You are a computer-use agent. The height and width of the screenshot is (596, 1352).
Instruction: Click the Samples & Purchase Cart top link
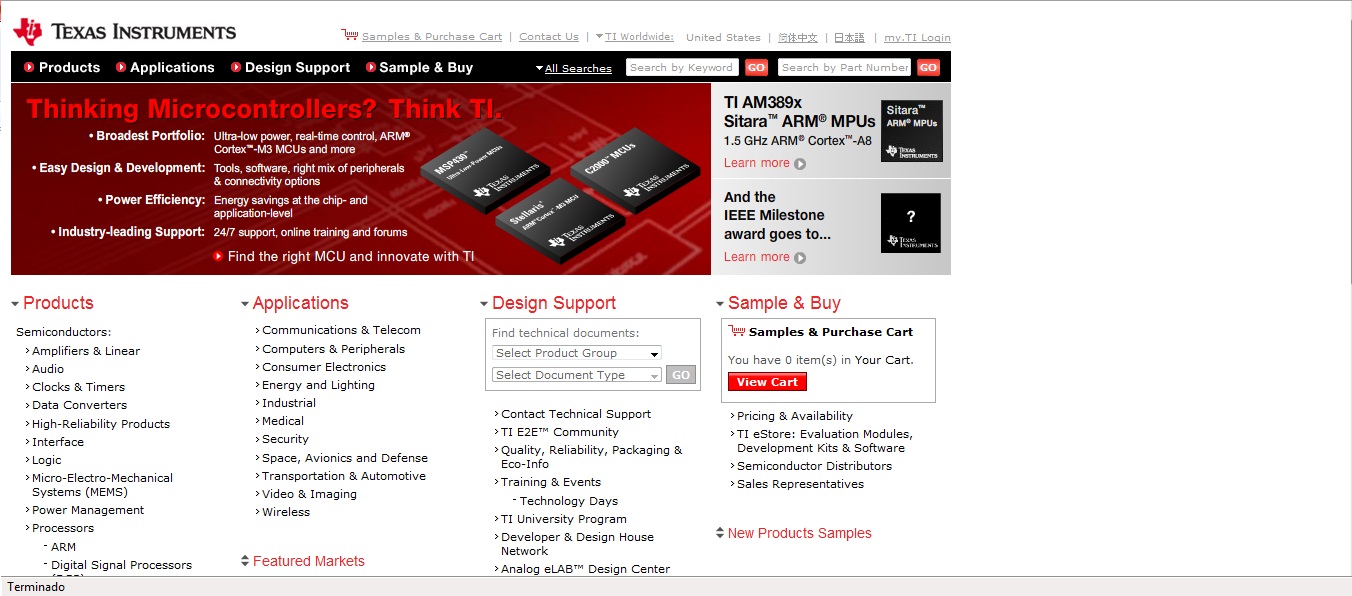432,37
